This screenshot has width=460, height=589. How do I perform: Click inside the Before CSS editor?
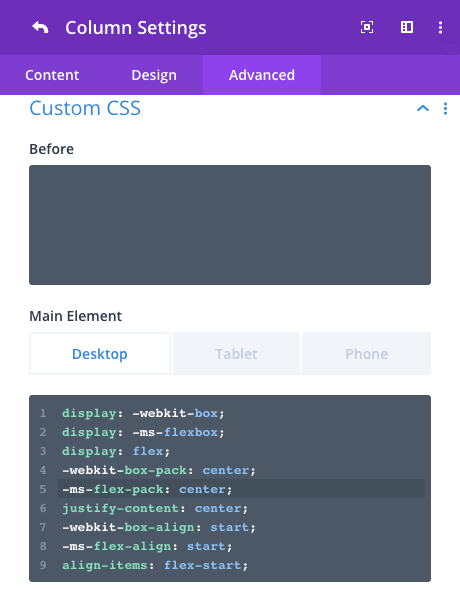point(230,225)
